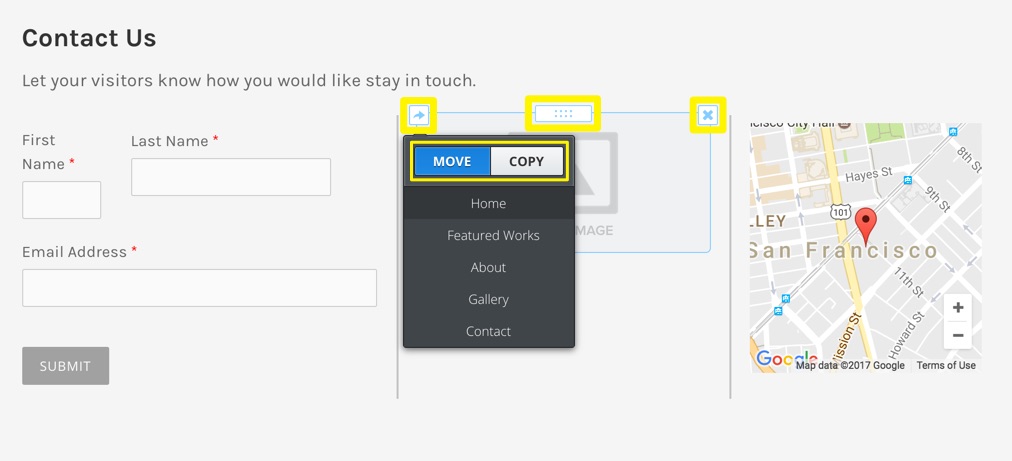The height and width of the screenshot is (461, 1012).
Task: Delete the image element with X icon
Action: 708,116
